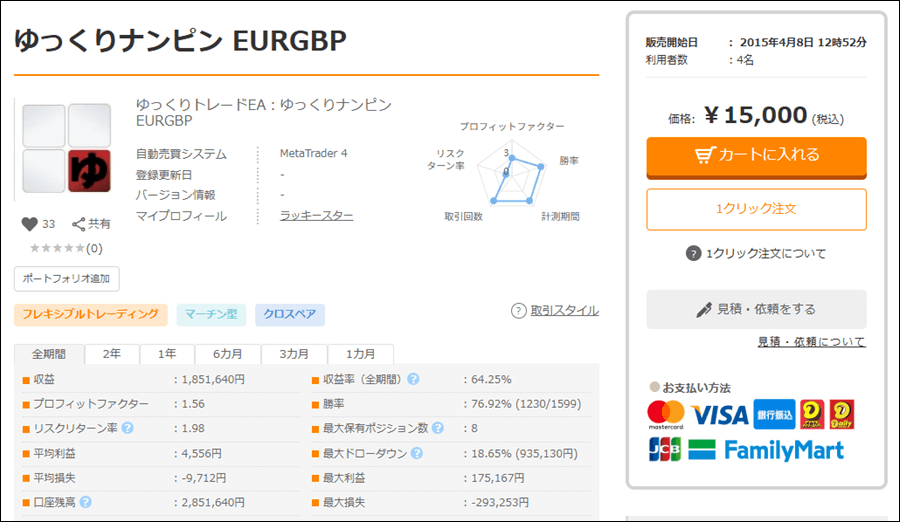Click help icon beside 1クリック注文について
Viewport: 900px width, 522px height.
coord(694,253)
